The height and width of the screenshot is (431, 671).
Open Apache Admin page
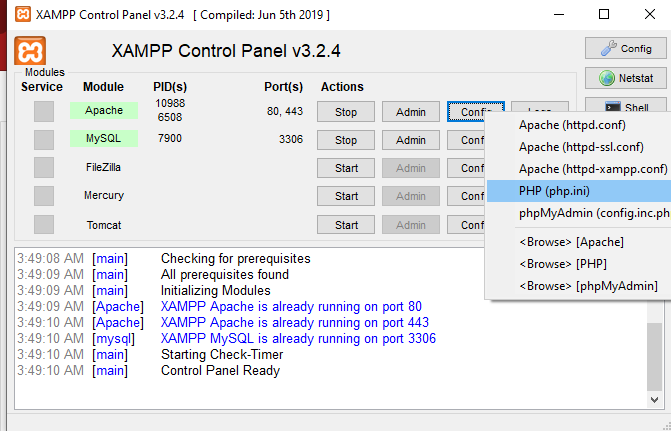(x=411, y=112)
